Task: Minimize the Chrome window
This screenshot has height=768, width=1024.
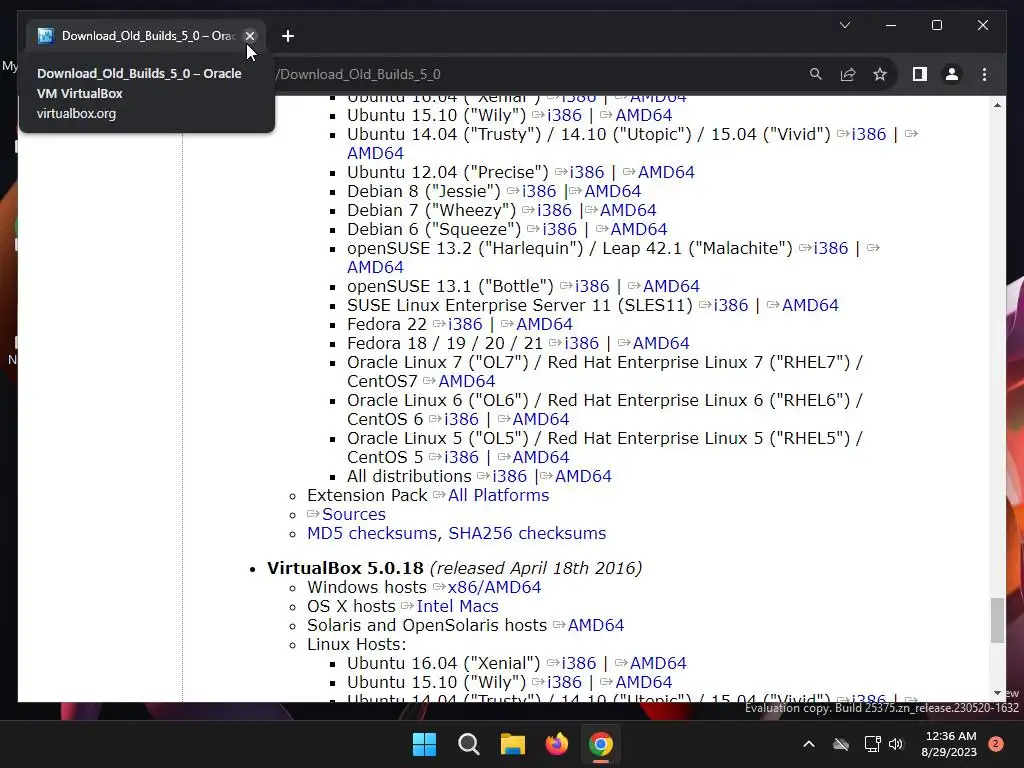Action: pyautogui.click(x=891, y=25)
